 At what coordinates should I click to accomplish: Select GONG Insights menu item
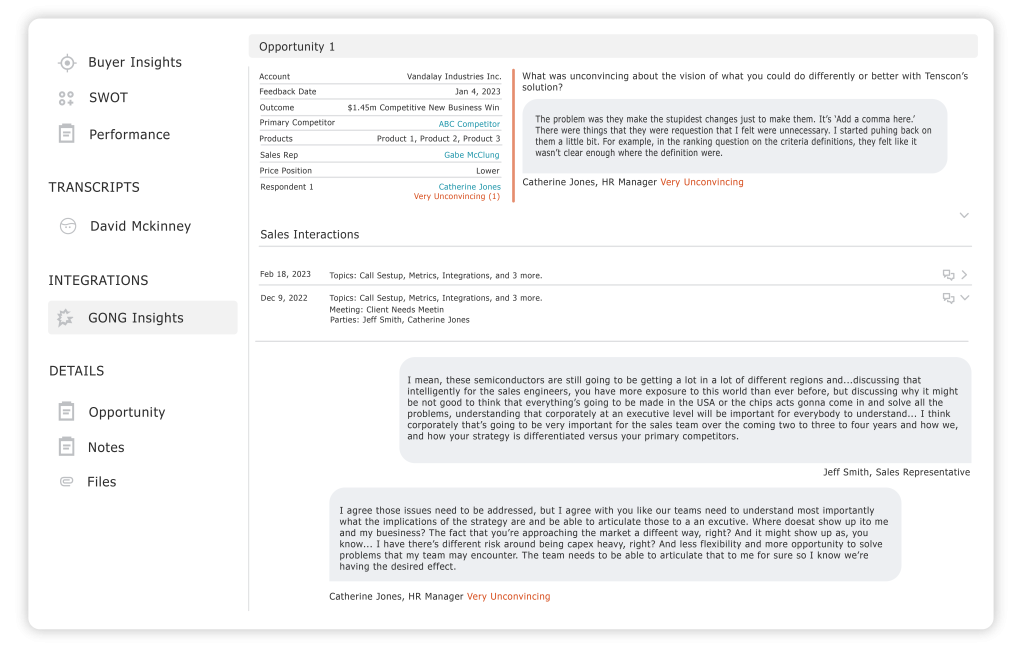(136, 318)
